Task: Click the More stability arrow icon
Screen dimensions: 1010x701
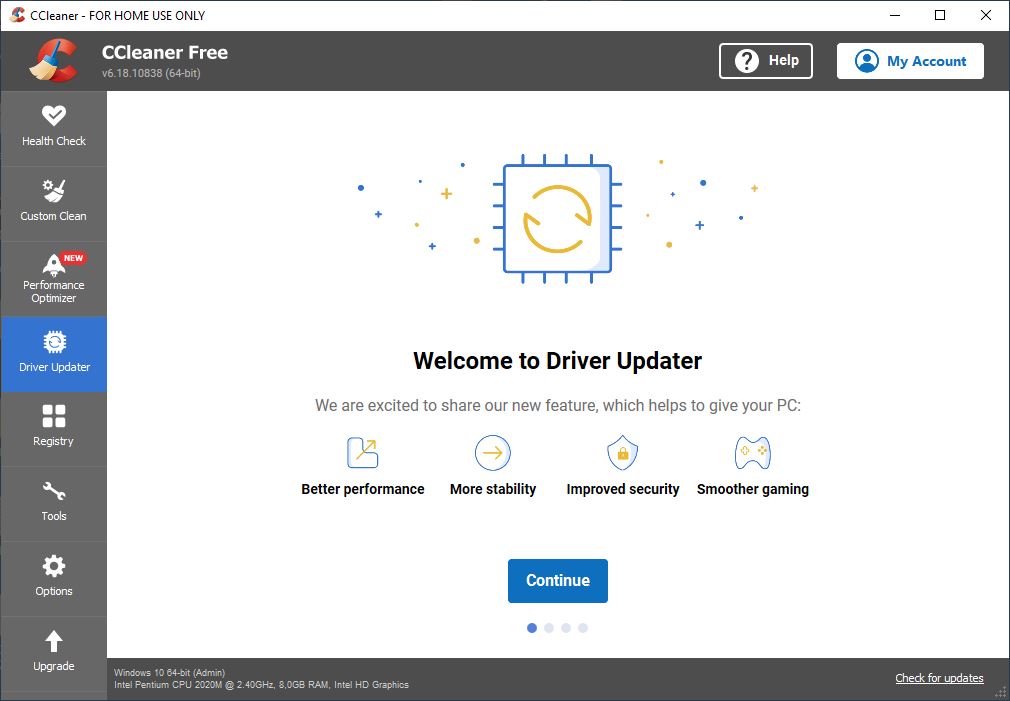Action: tap(493, 452)
